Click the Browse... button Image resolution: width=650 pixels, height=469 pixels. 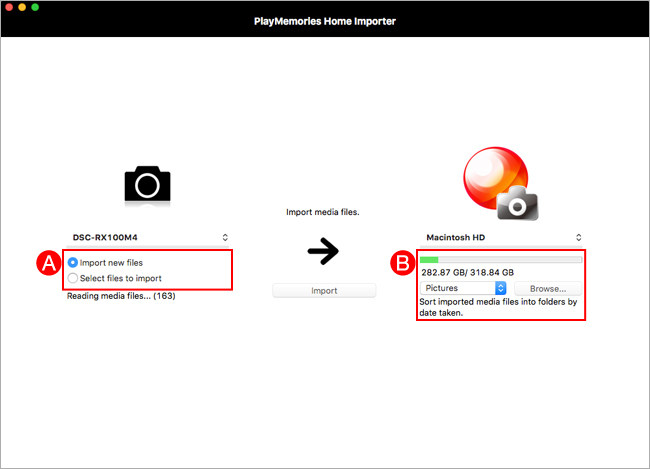[547, 288]
